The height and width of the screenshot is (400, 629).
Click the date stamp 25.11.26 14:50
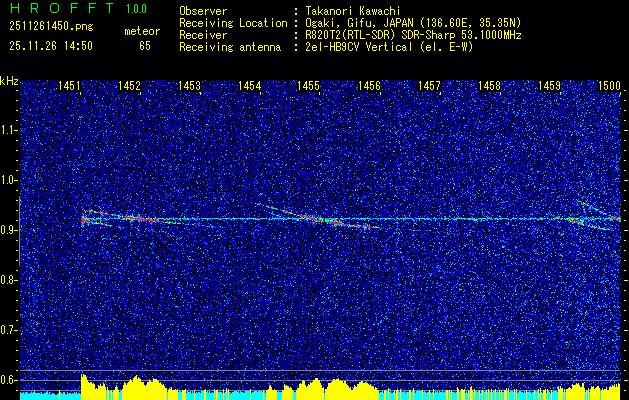(51, 46)
